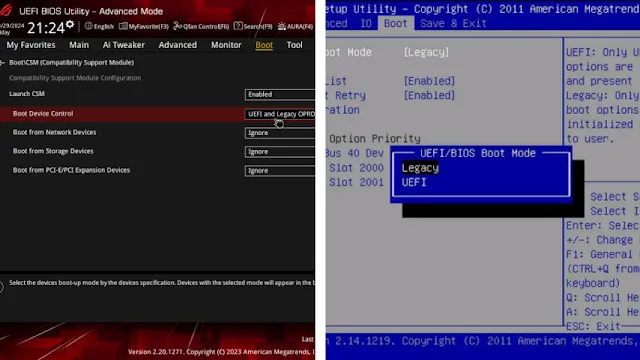Select Boot from Network Devices label
640x360 pixels.
(54, 132)
